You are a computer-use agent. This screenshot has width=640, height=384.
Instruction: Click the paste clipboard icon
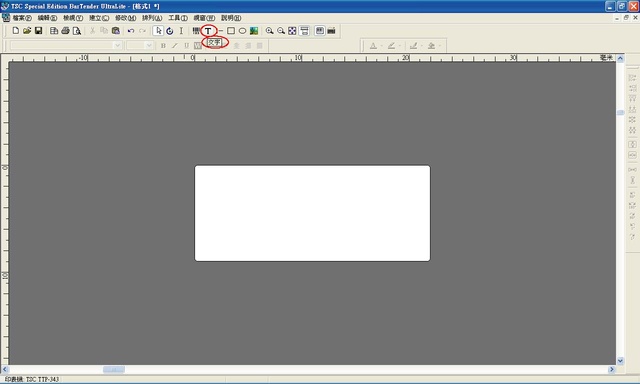click(116, 31)
